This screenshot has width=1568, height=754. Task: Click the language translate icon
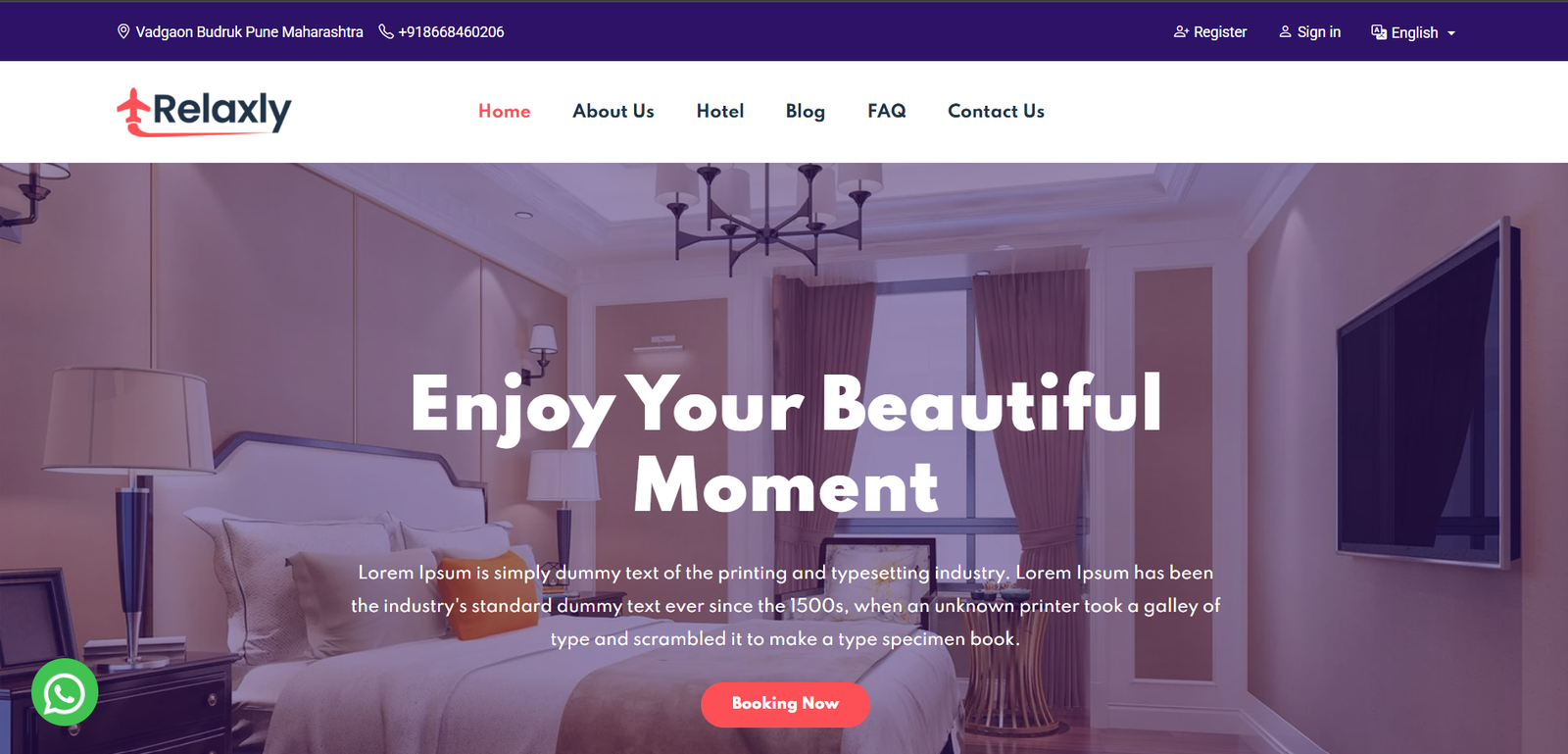coord(1379,32)
